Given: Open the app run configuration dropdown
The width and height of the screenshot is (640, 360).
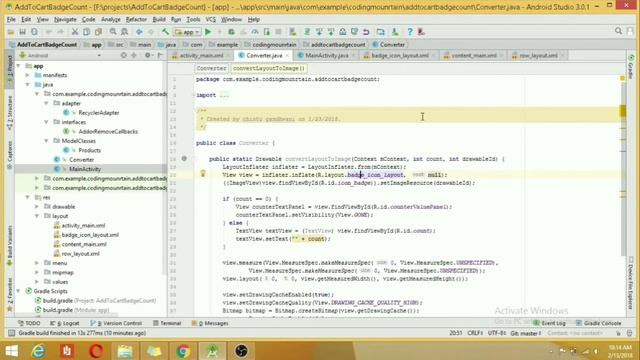Looking at the screenshot, I should 187,32.
